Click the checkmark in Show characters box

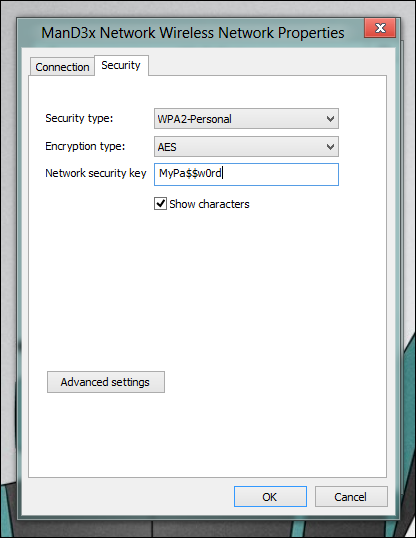tap(160, 204)
